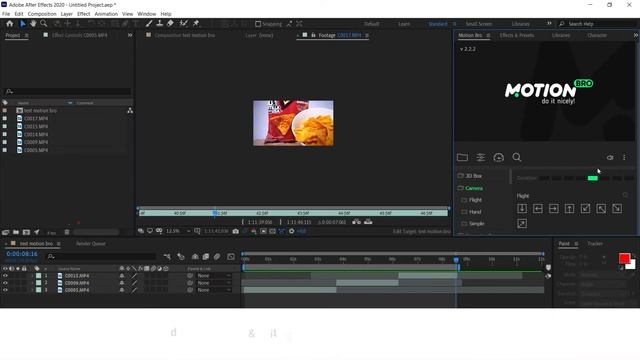Image resolution: width=640 pixels, height=360 pixels.
Task: Click the snapshot camera icon in viewer
Action: point(236,231)
